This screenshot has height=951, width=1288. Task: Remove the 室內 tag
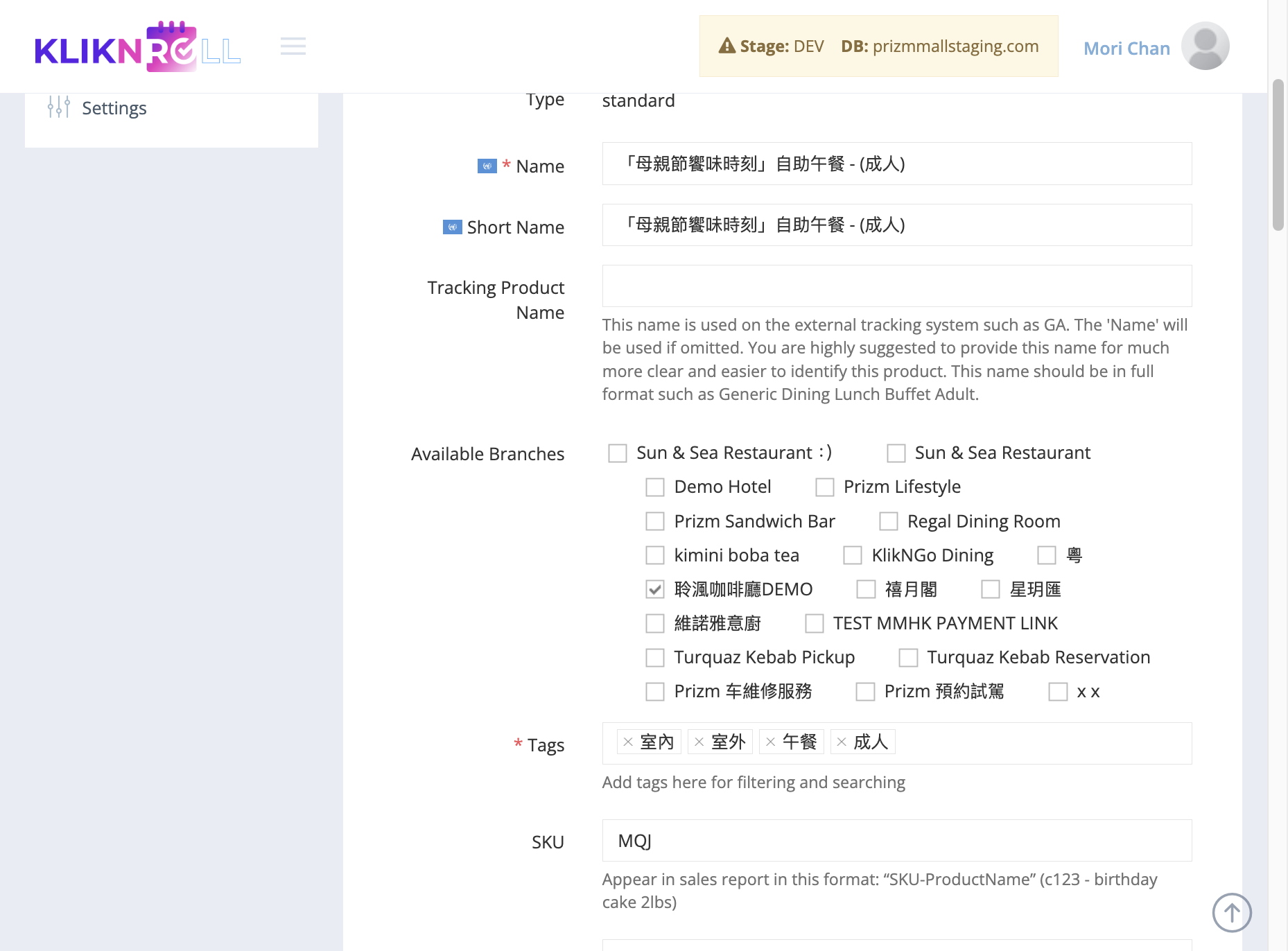coord(628,742)
